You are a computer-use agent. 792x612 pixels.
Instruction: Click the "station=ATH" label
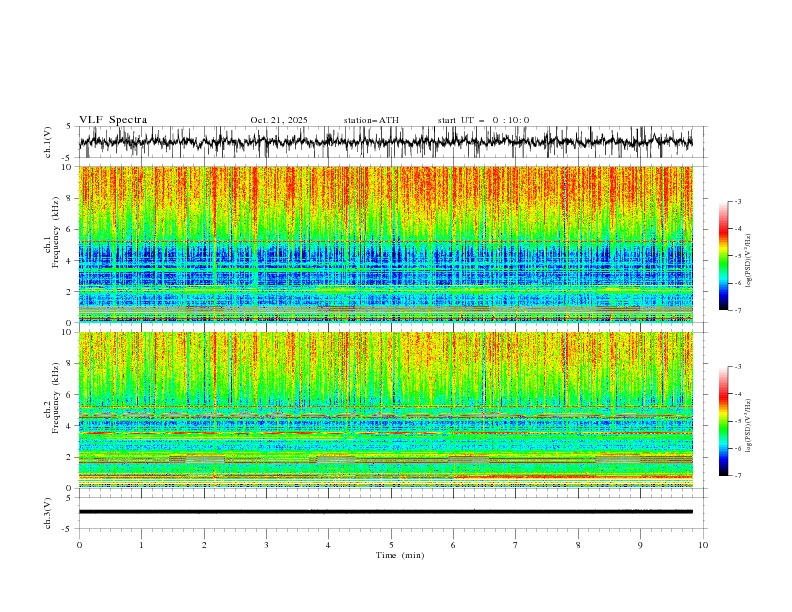371,120
